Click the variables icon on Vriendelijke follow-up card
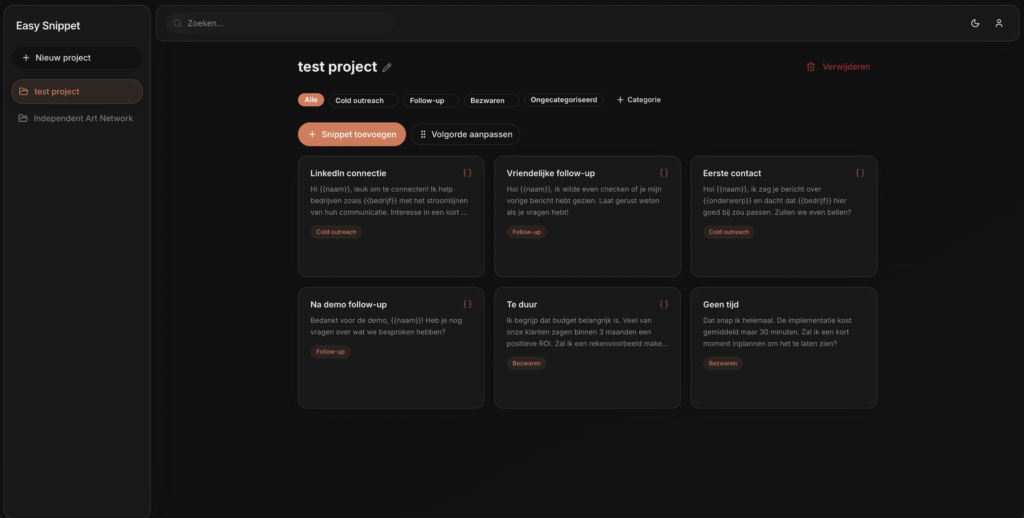1024x518 pixels. pos(664,173)
